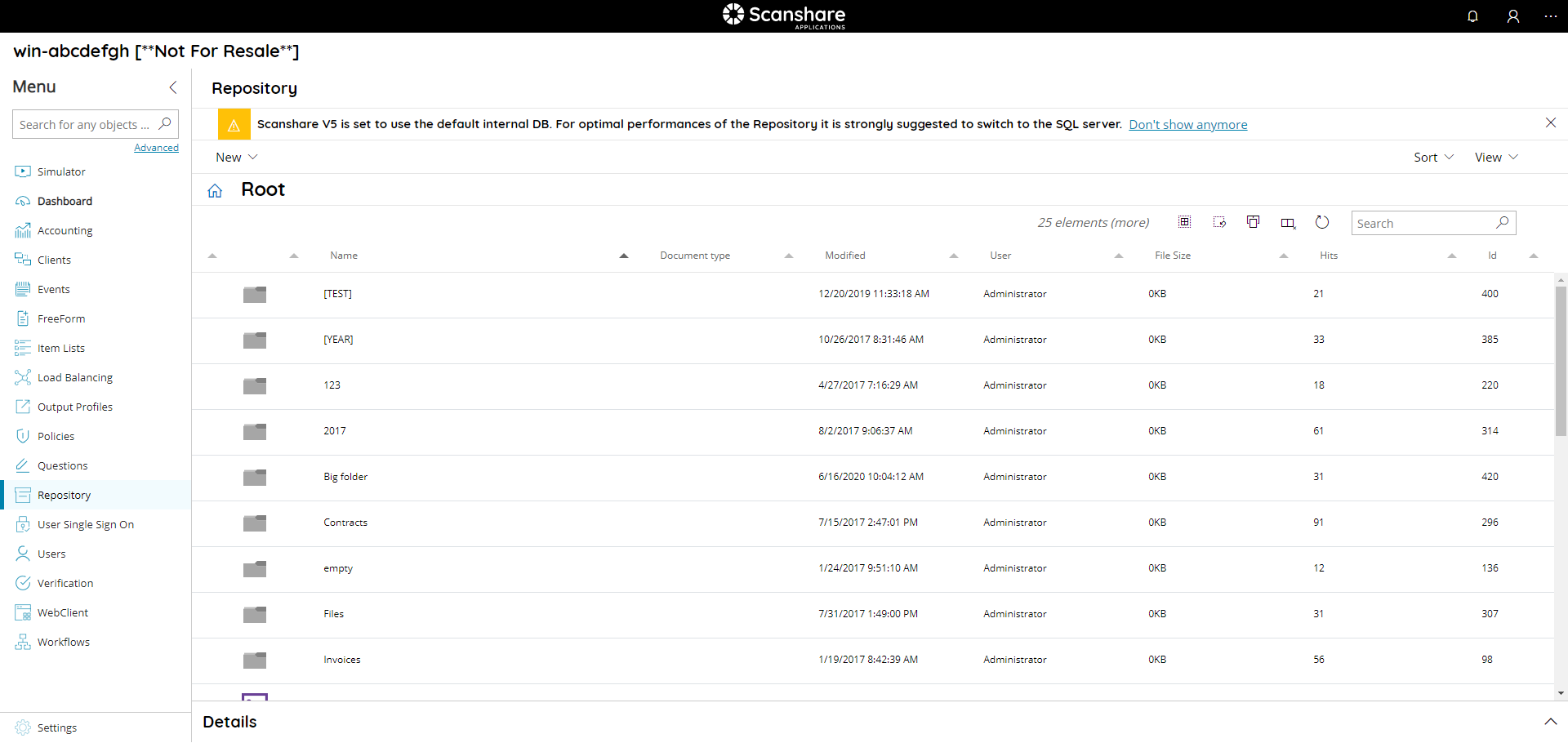Select the copy documents icon
The image size is (1568, 743).
click(x=1254, y=221)
